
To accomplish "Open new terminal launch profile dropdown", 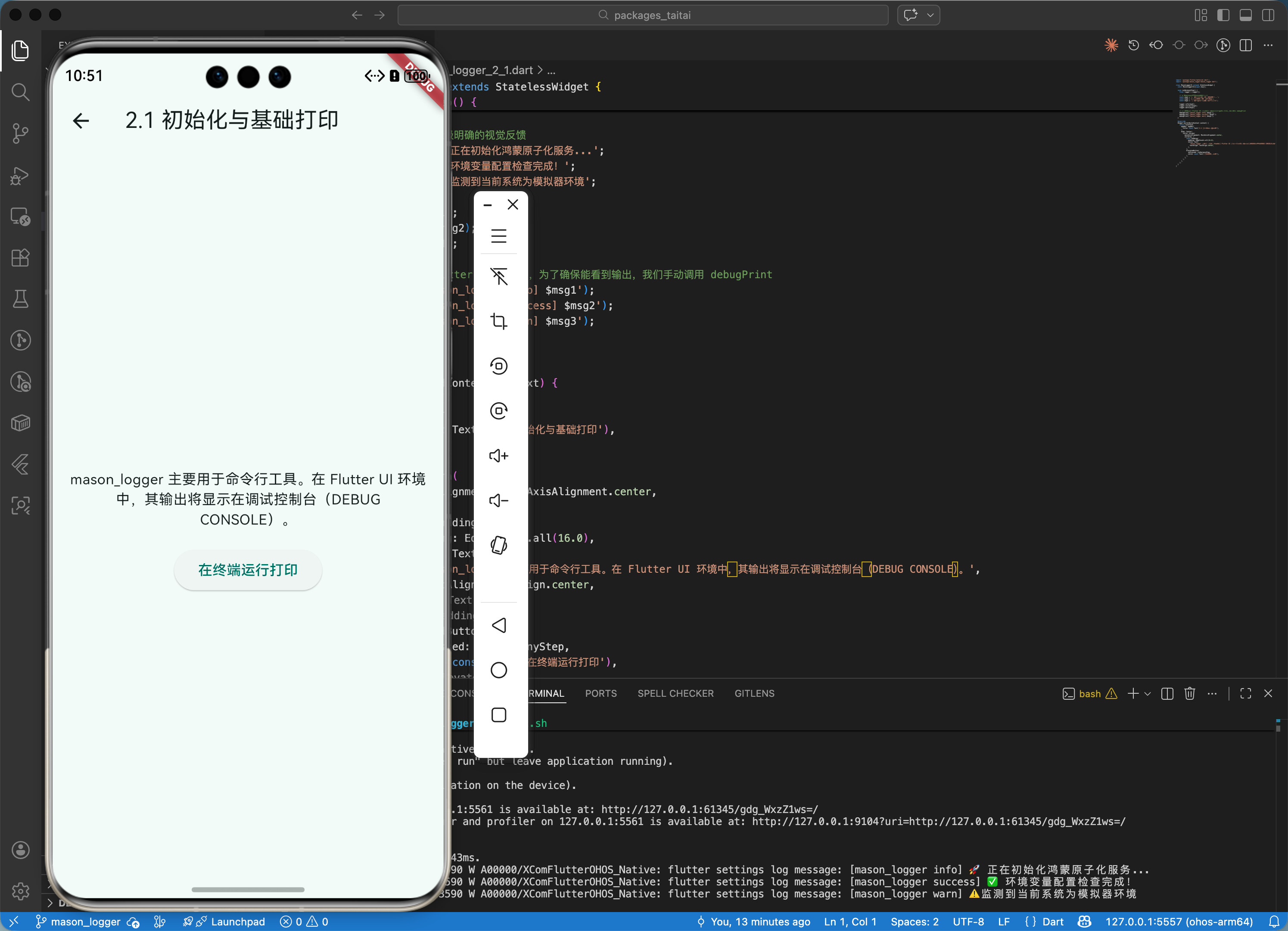I will point(1148,694).
